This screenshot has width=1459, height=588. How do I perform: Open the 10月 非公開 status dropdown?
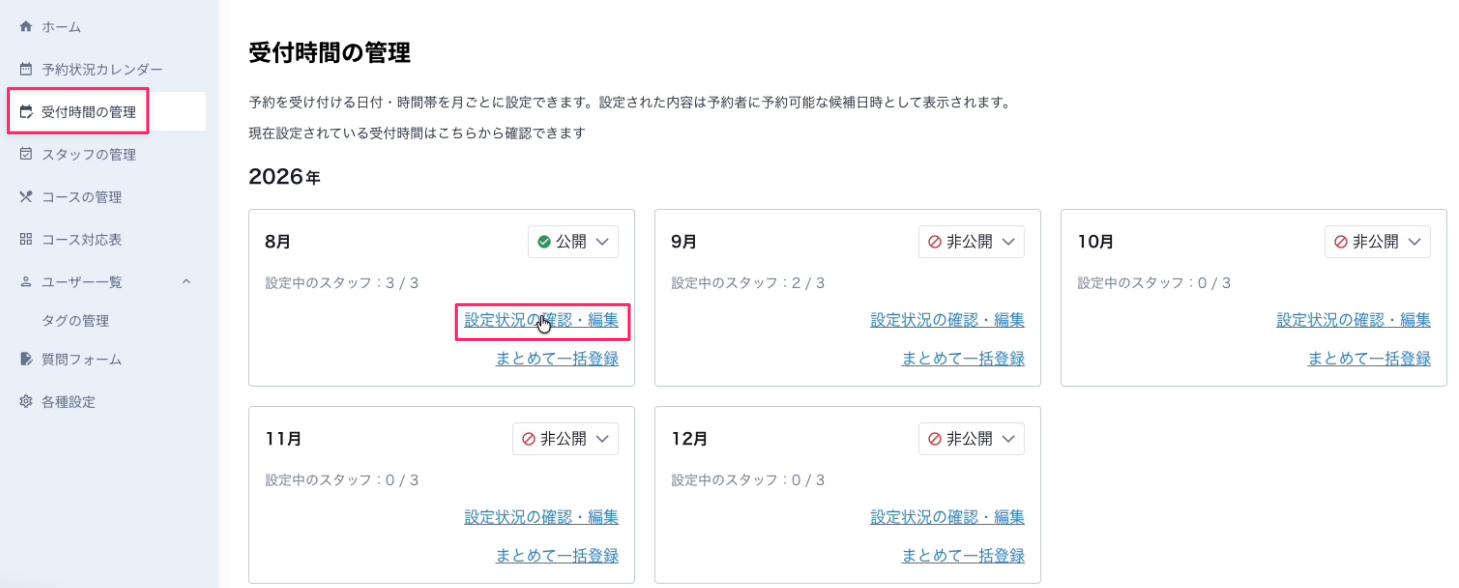(x=1377, y=242)
